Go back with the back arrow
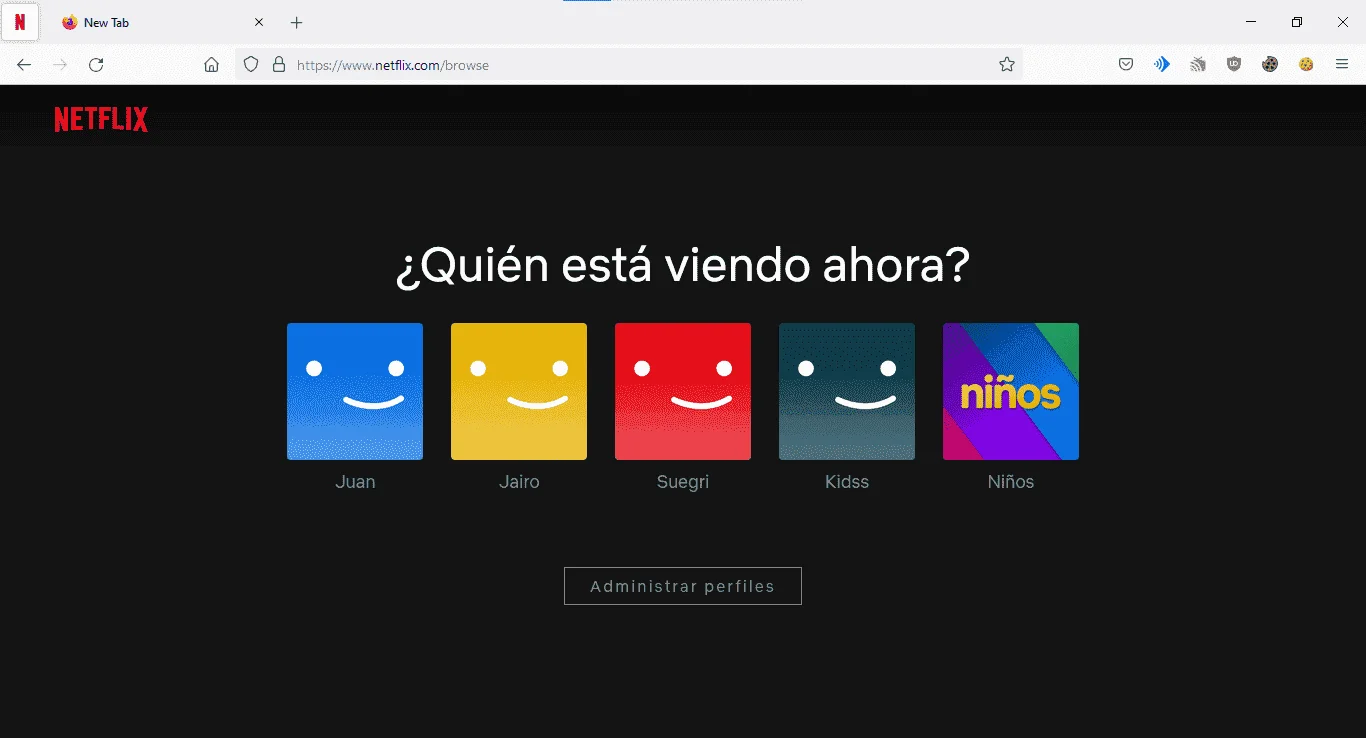Viewport: 1366px width, 738px height. [x=24, y=65]
